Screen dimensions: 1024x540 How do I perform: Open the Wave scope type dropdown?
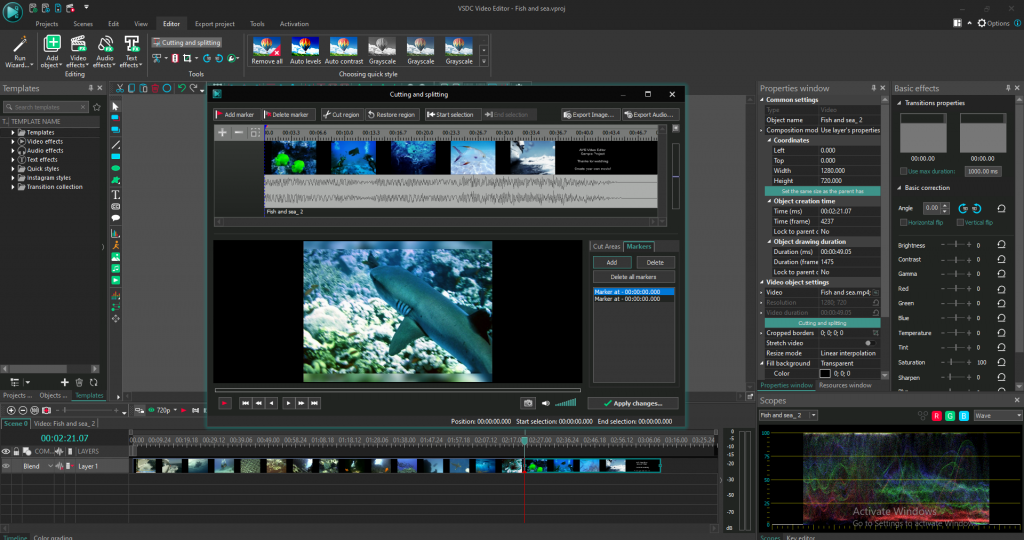[x=996, y=415]
